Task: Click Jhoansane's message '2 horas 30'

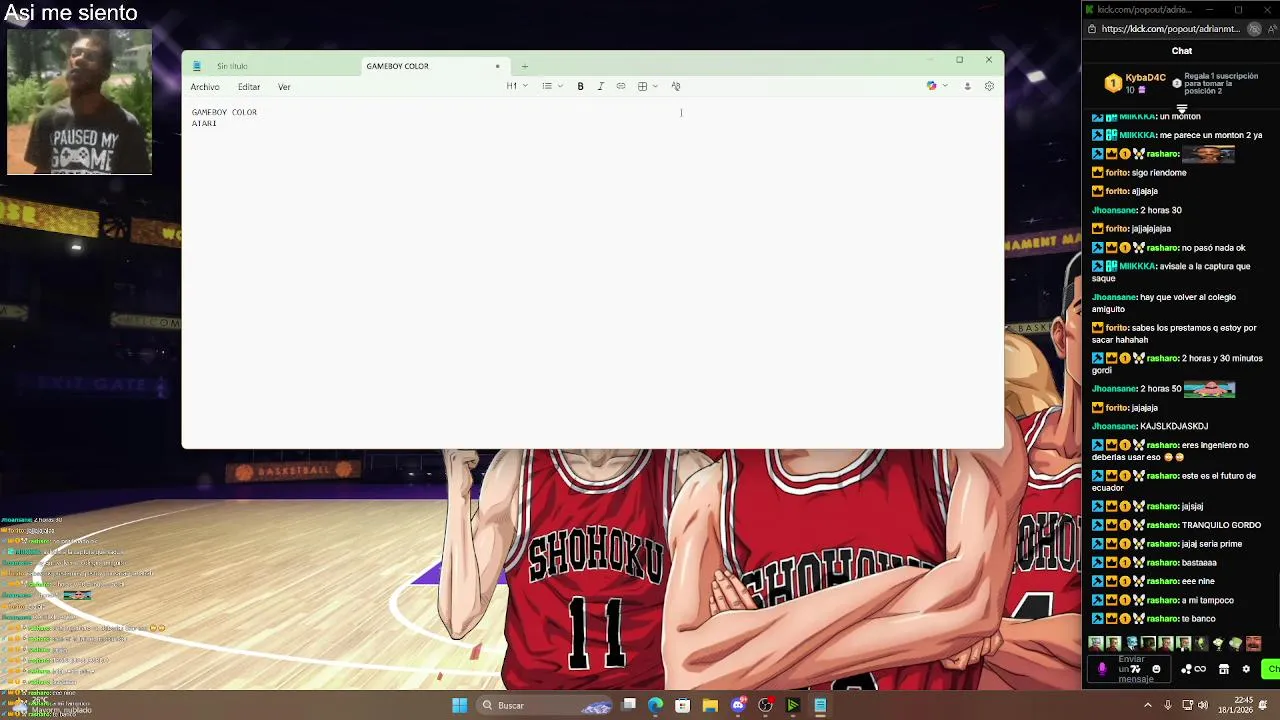Action: [x=1161, y=211]
